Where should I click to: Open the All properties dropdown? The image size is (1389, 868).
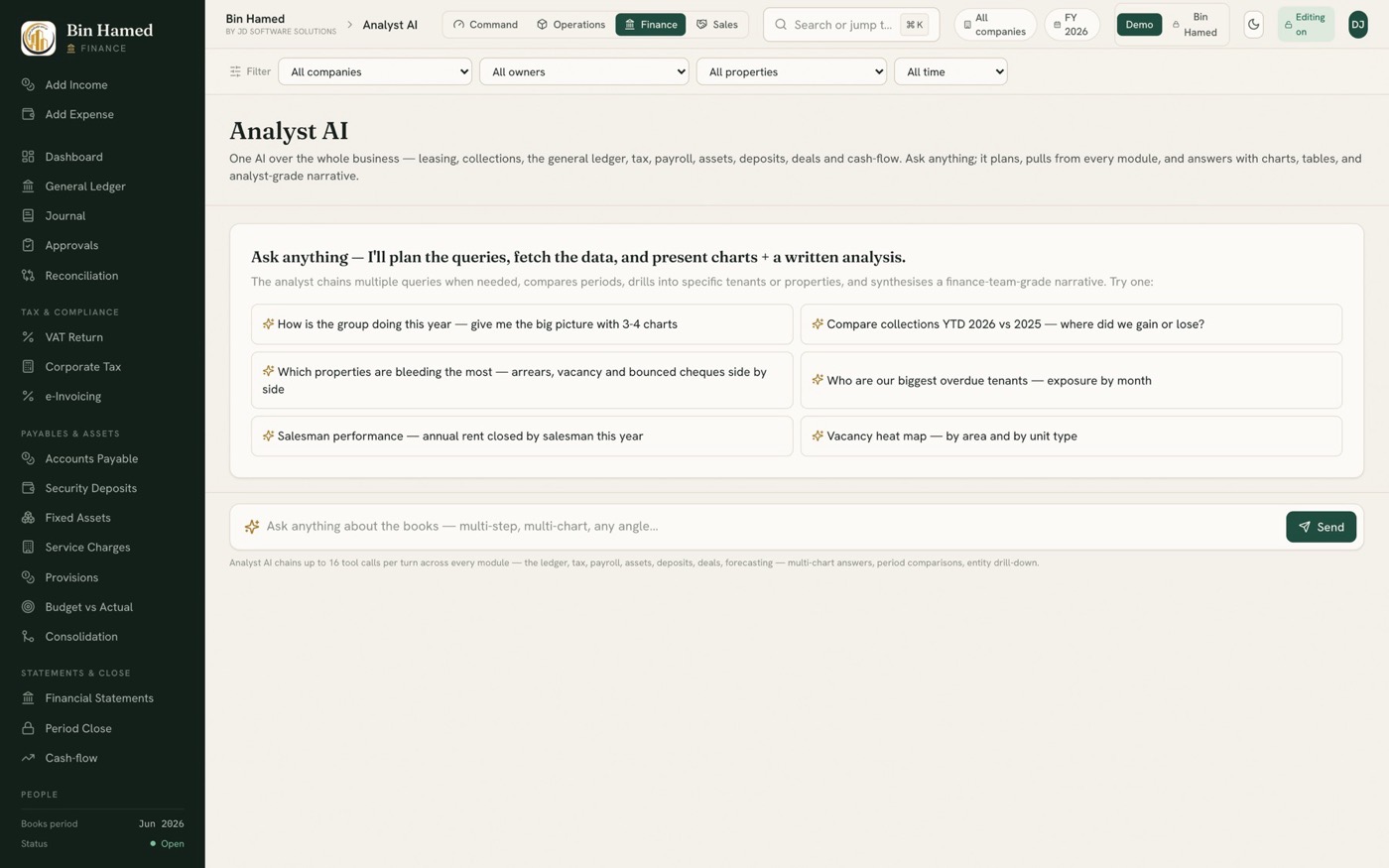(792, 71)
